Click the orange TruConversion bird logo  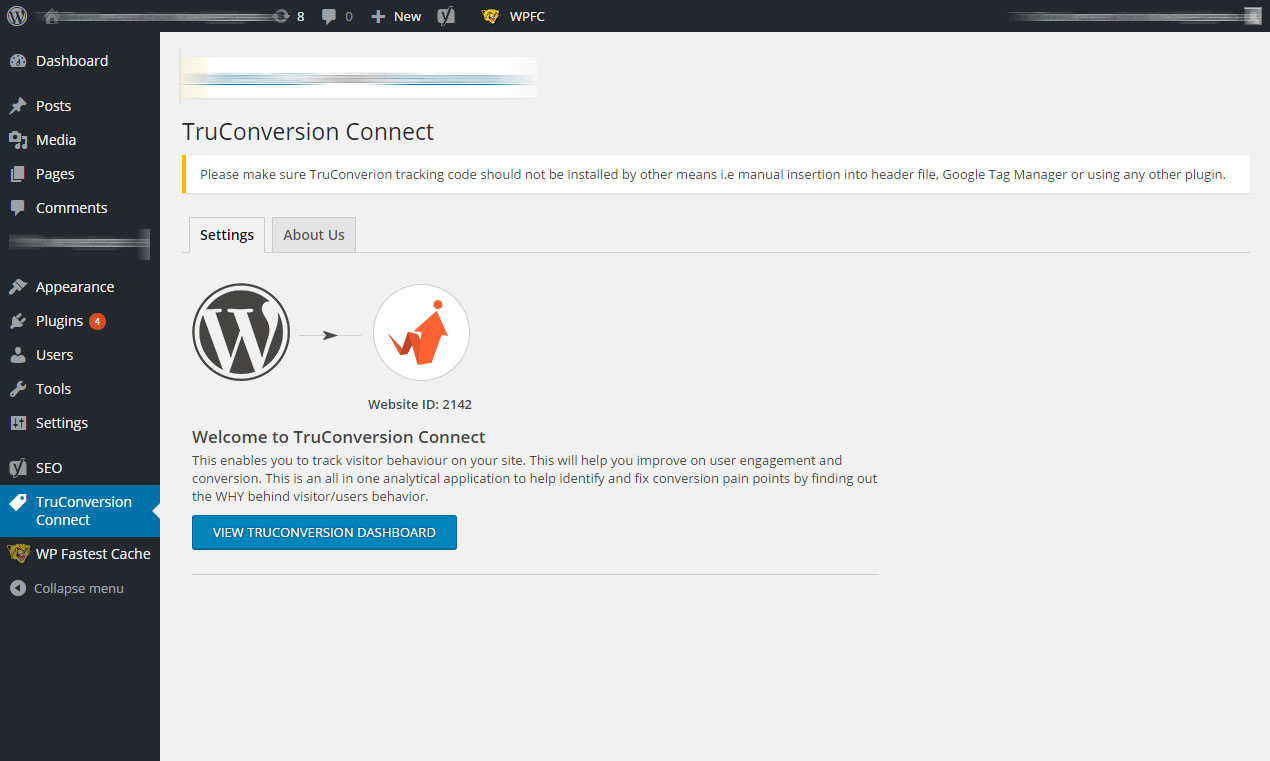pos(421,332)
